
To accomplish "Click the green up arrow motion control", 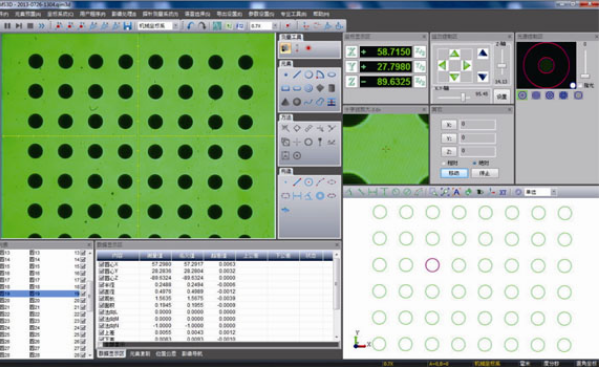I will click(454, 54).
